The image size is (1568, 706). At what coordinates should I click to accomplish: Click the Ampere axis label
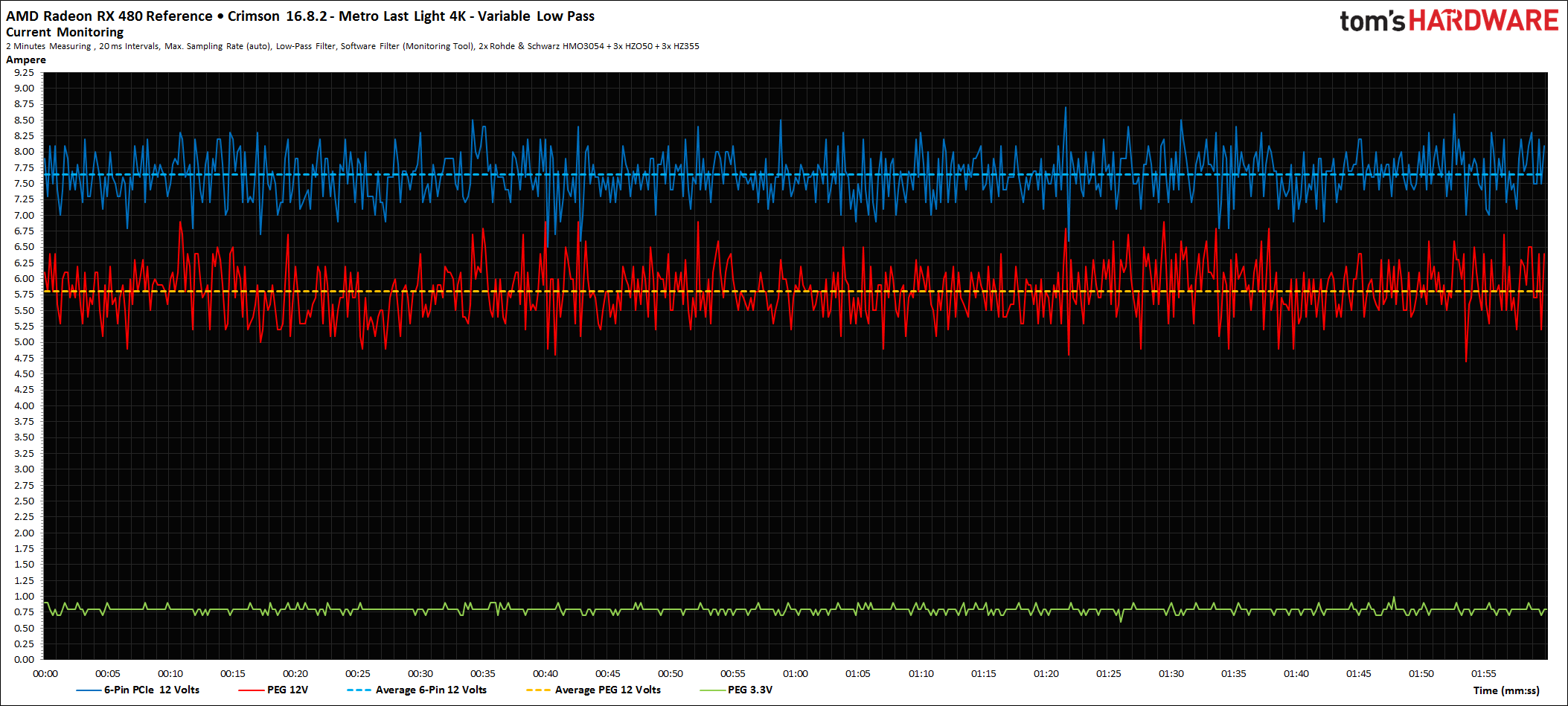[26, 60]
